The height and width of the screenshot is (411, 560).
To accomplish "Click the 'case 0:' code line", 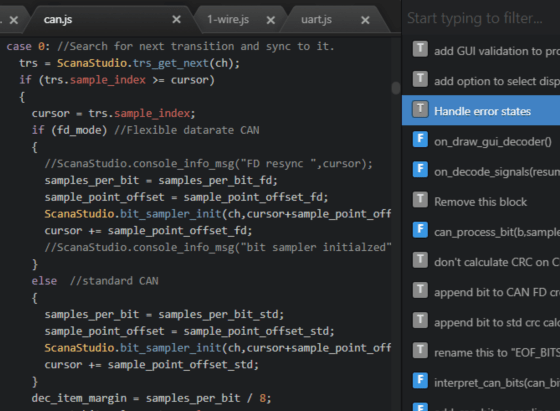I will tap(170, 46).
